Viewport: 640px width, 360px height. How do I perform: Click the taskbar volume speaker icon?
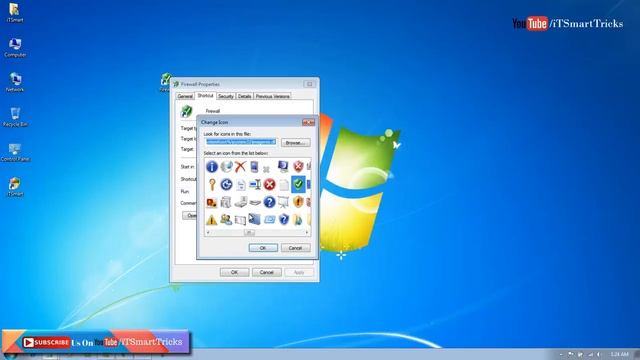(599, 354)
